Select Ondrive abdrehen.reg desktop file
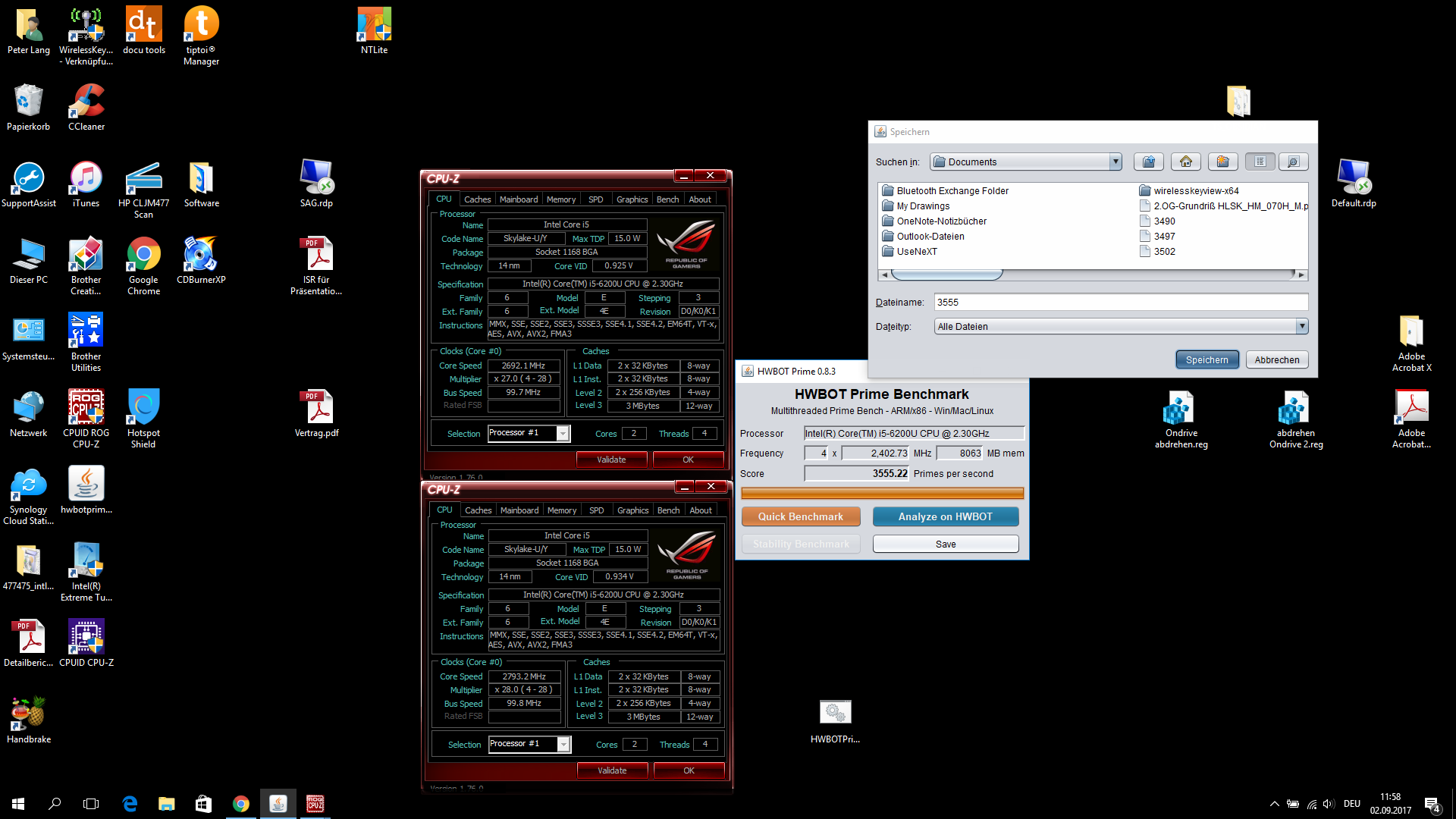1456x819 pixels. (1181, 419)
